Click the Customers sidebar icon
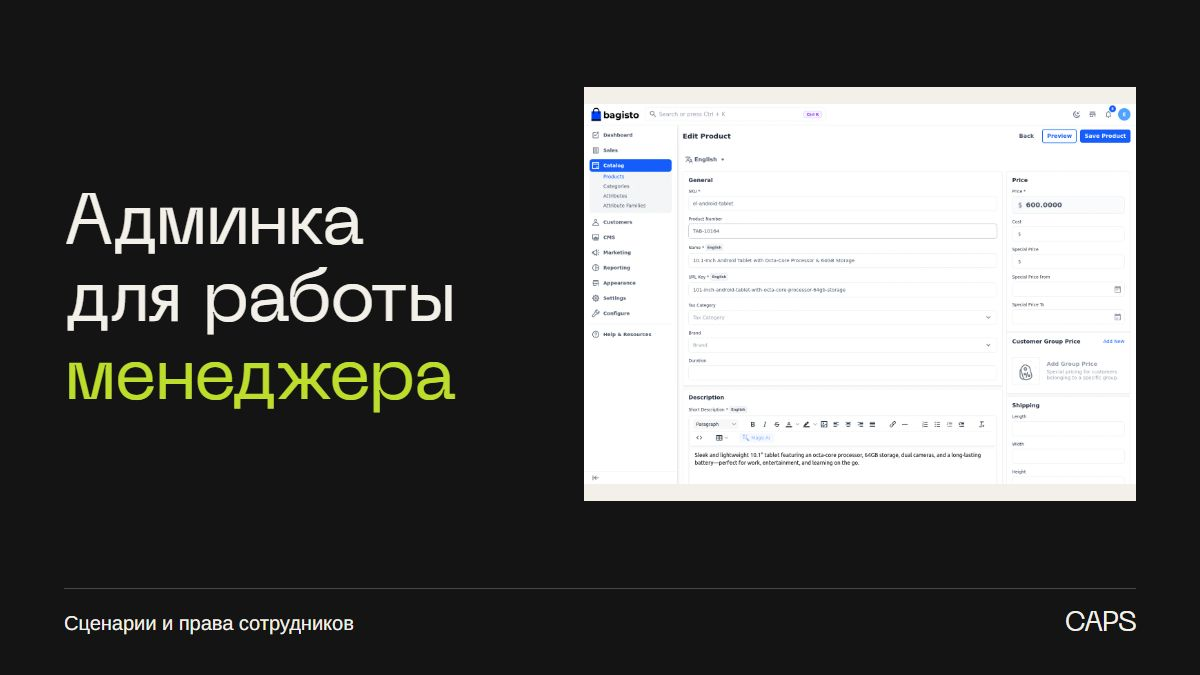Viewport: 1200px width, 675px height. [595, 222]
